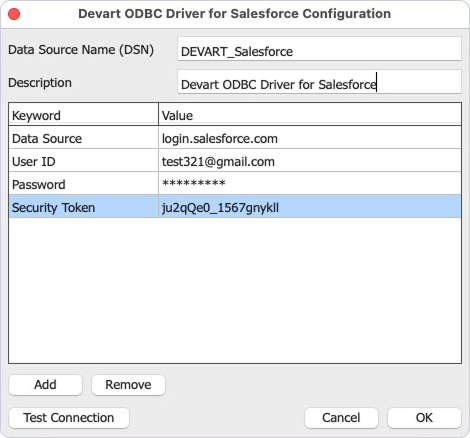Confirm settings with OK button

(424, 418)
